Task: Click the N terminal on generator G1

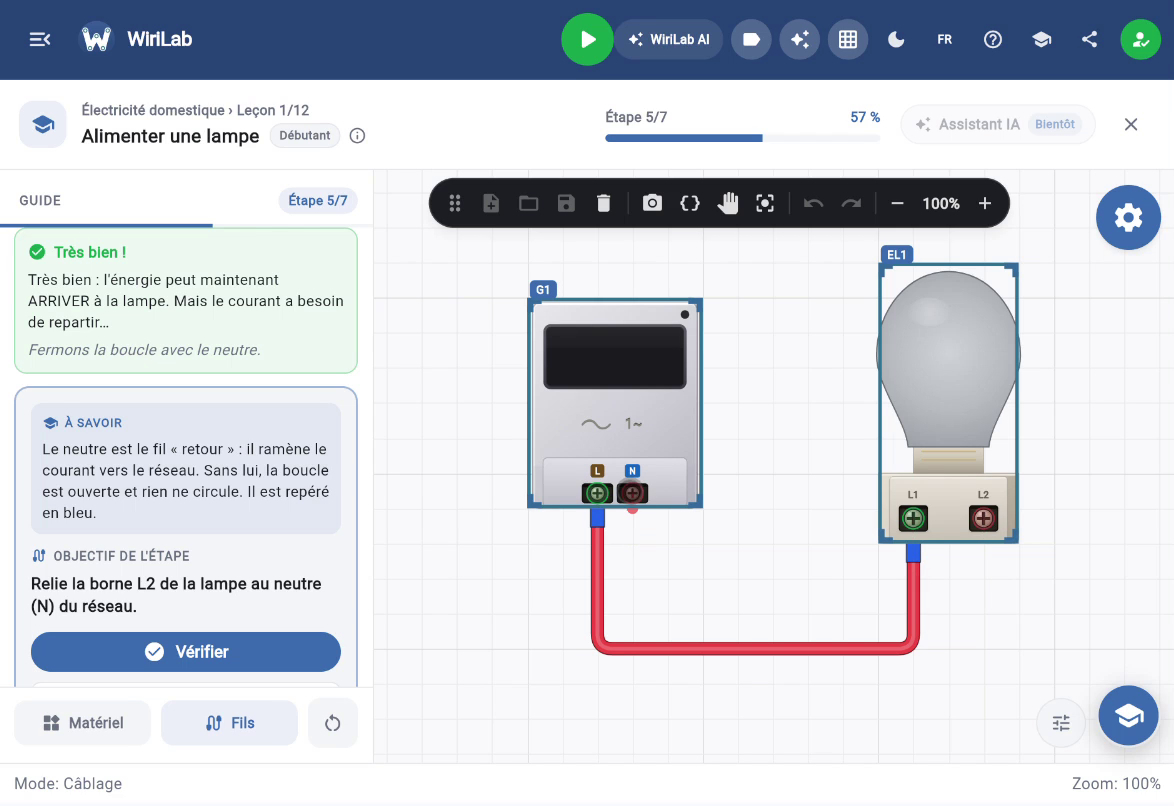Action: [x=633, y=493]
